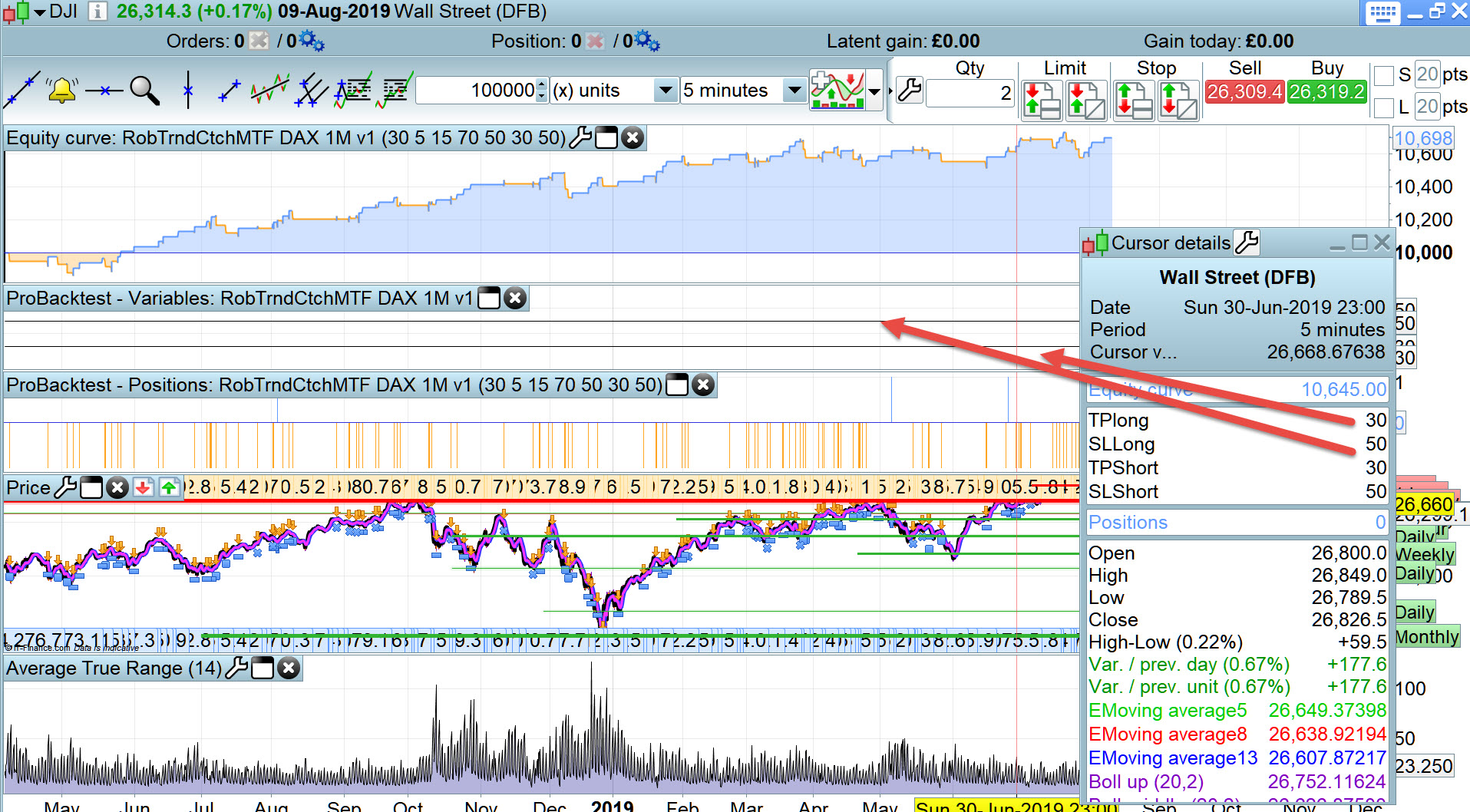The height and width of the screenshot is (812, 1470).
Task: Click the TPlong value row
Action: point(1237,420)
